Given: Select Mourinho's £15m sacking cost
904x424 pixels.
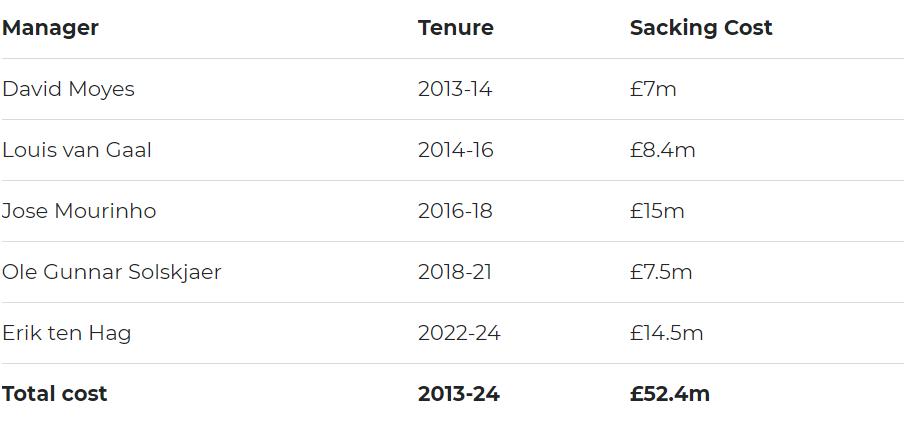Looking at the screenshot, I should click(x=657, y=211).
